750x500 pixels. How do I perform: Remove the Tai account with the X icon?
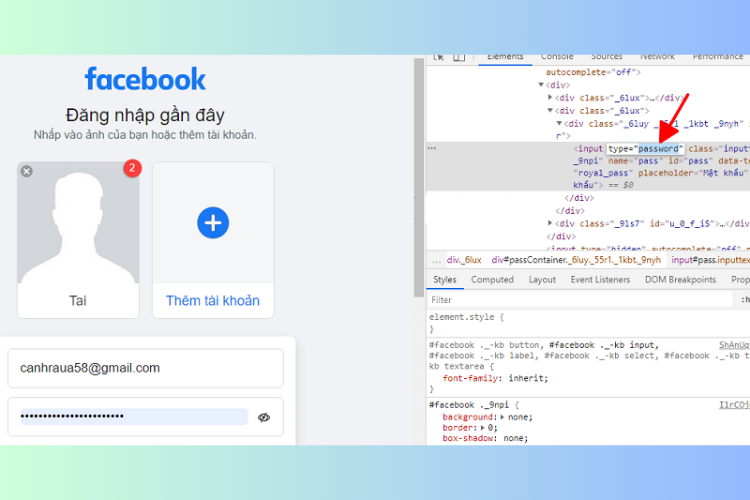pyautogui.click(x=27, y=171)
